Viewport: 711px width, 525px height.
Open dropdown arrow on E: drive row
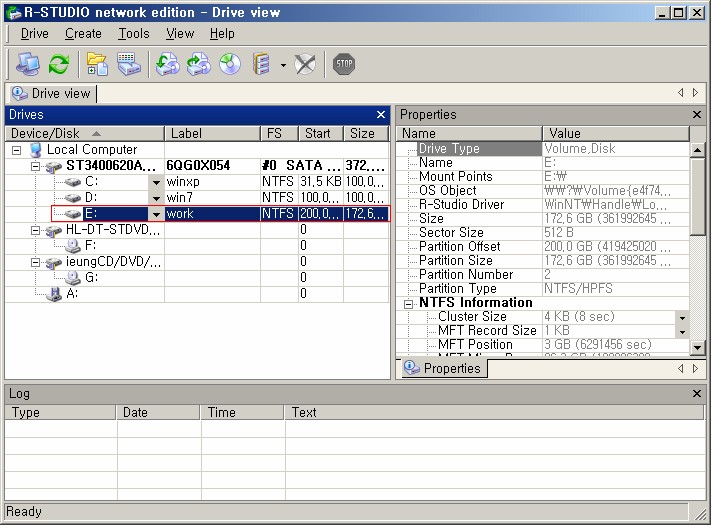coord(156,214)
